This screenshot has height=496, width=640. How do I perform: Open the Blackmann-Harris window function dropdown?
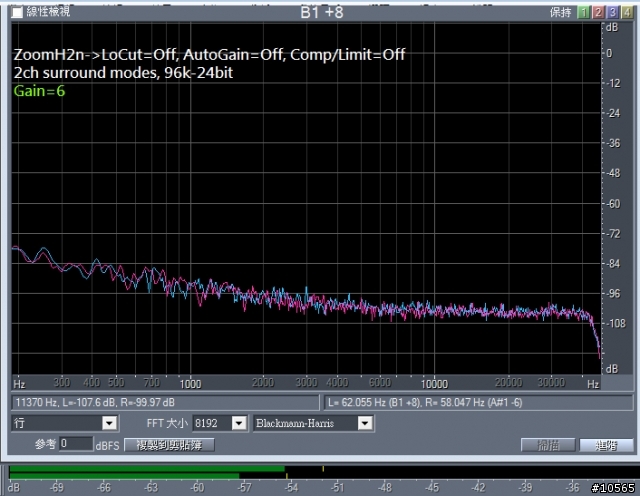coord(313,423)
